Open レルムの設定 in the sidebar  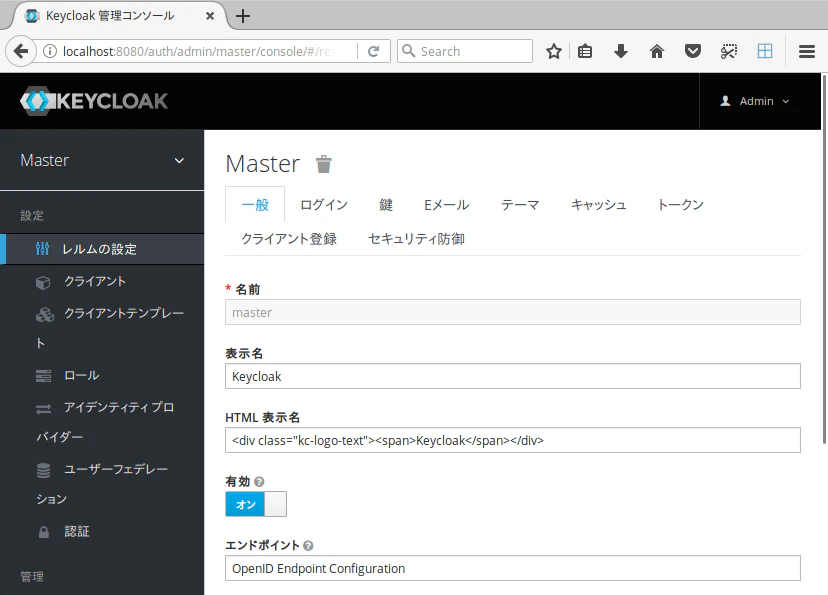[x=102, y=249]
